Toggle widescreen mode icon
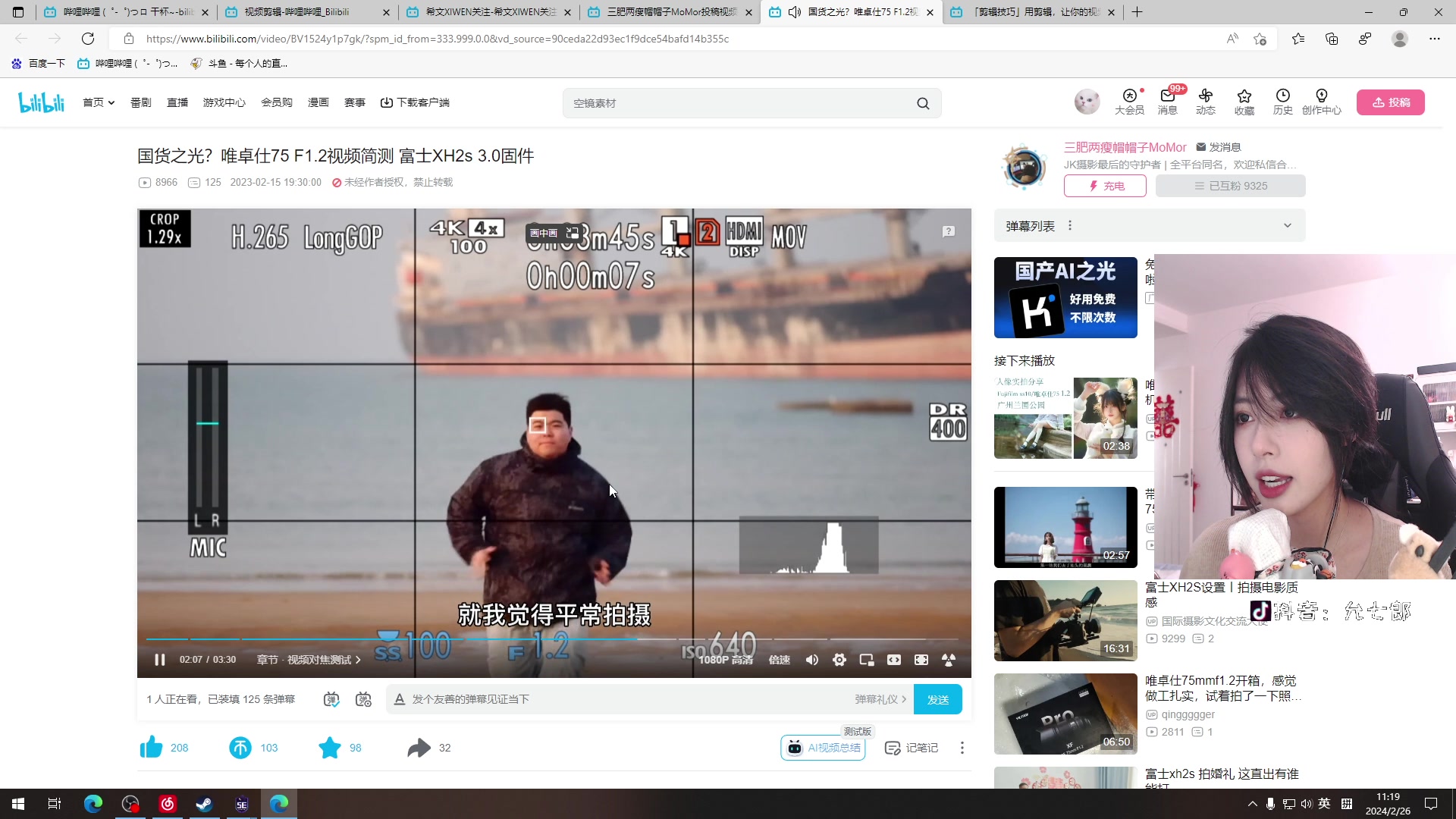This screenshot has height=819, width=1456. [x=893, y=660]
